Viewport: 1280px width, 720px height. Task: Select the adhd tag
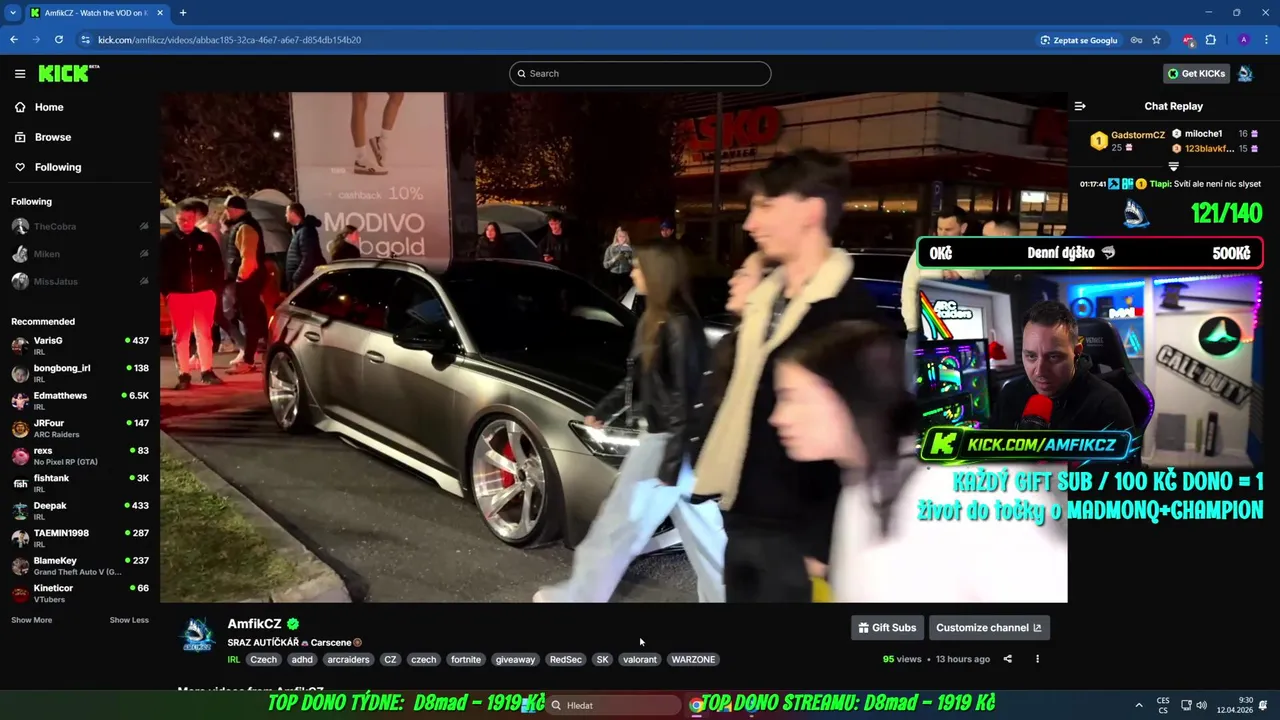click(x=302, y=660)
